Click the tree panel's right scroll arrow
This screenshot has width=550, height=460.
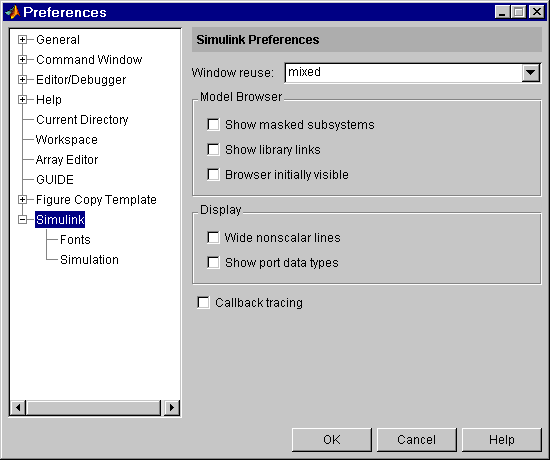click(172, 407)
